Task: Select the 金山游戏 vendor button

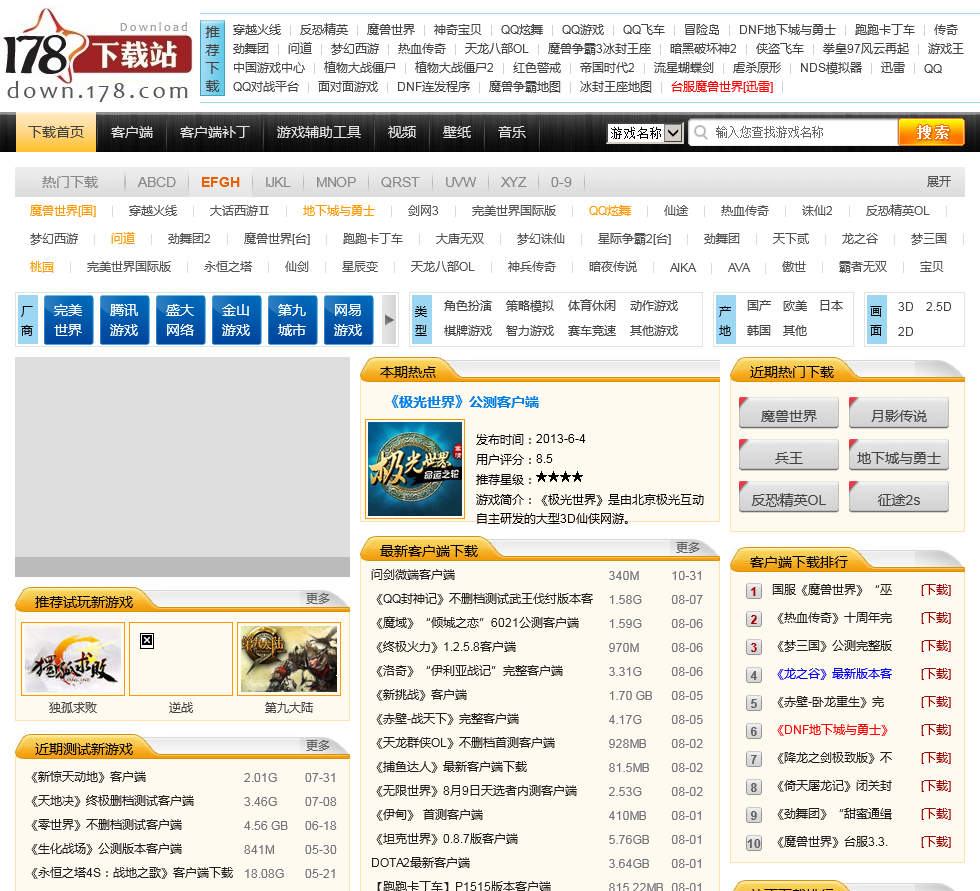Action: click(x=236, y=320)
